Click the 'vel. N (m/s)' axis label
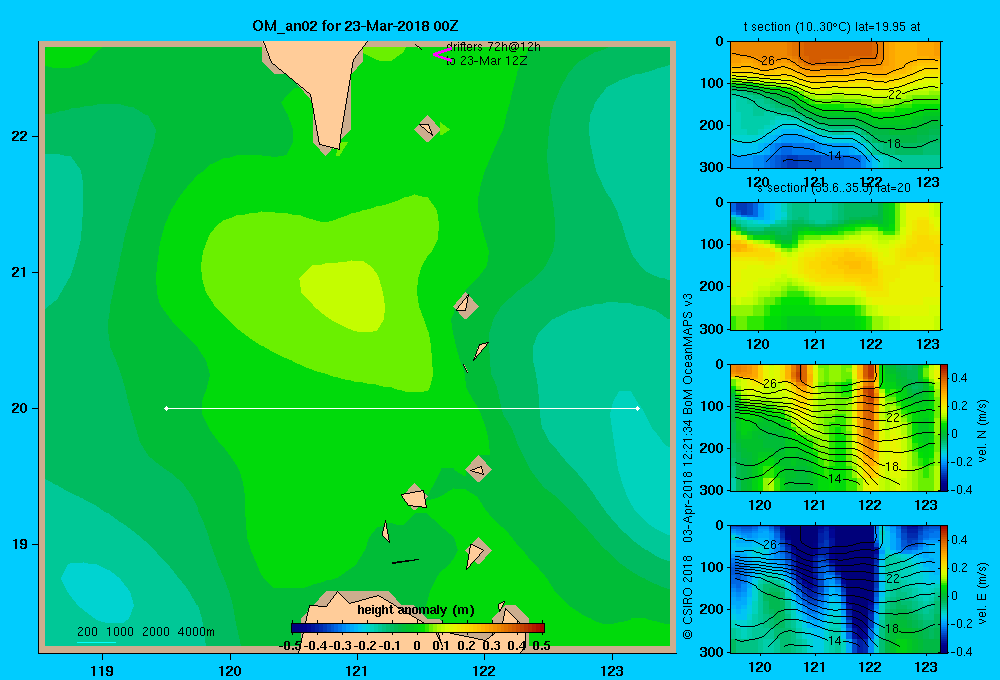Image resolution: width=1000 pixels, height=680 pixels. click(982, 431)
